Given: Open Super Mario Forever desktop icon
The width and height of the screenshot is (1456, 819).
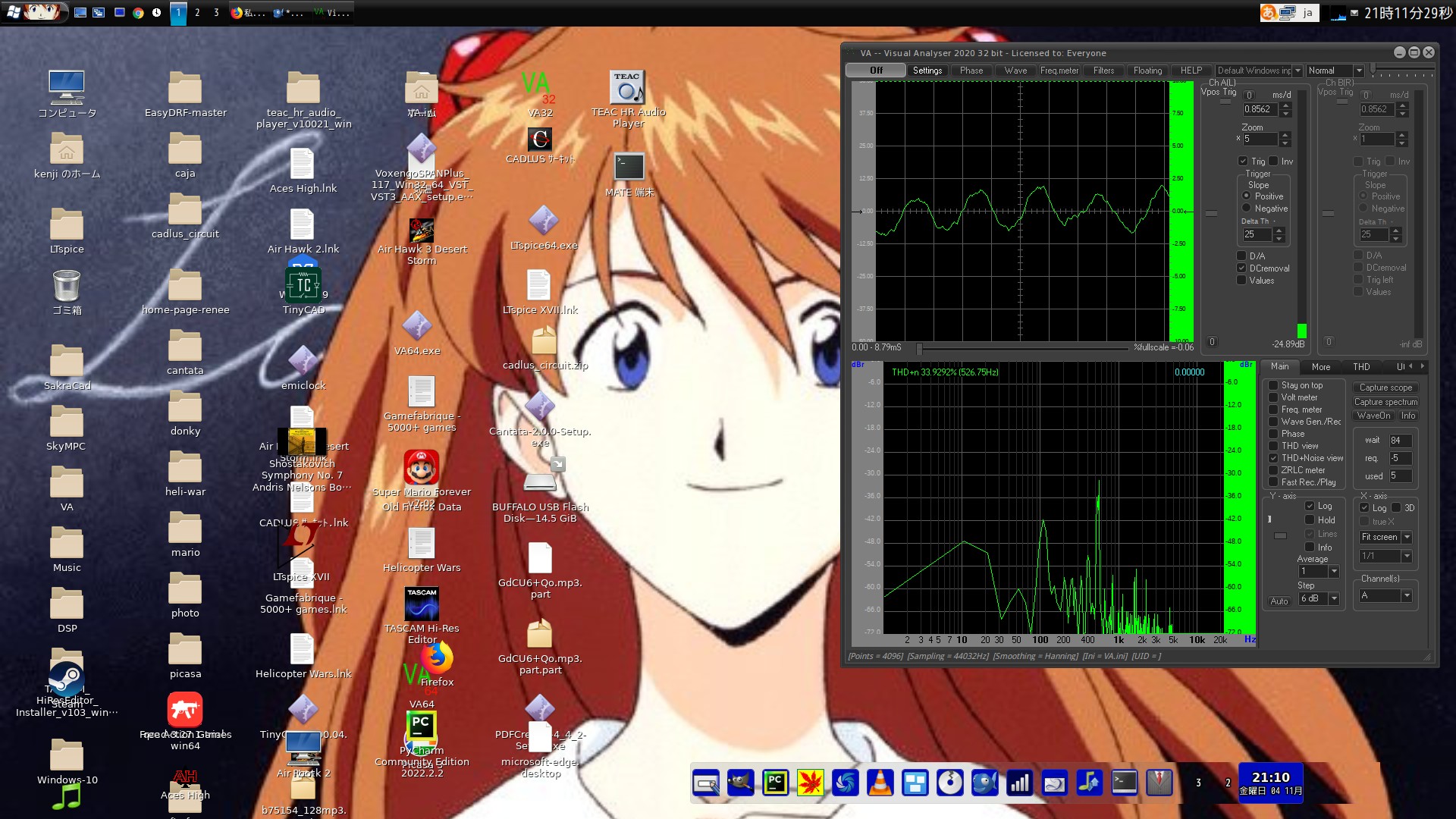Looking at the screenshot, I should (421, 468).
